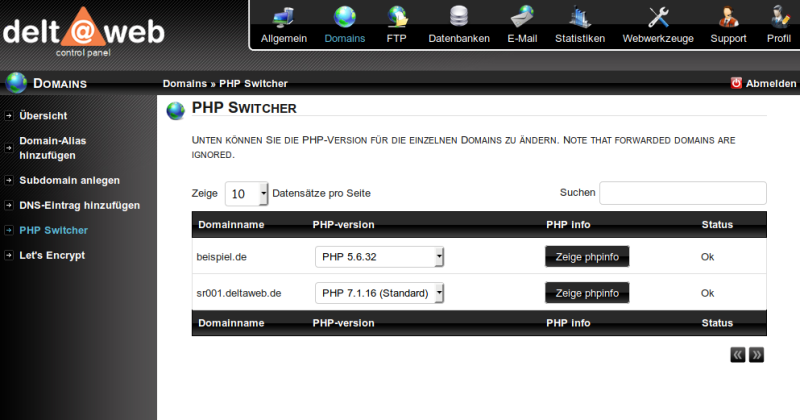Viewport: 800px width, 420px height.
Task: Click the globe icon in Domains sidebar header
Action: click(x=16, y=83)
